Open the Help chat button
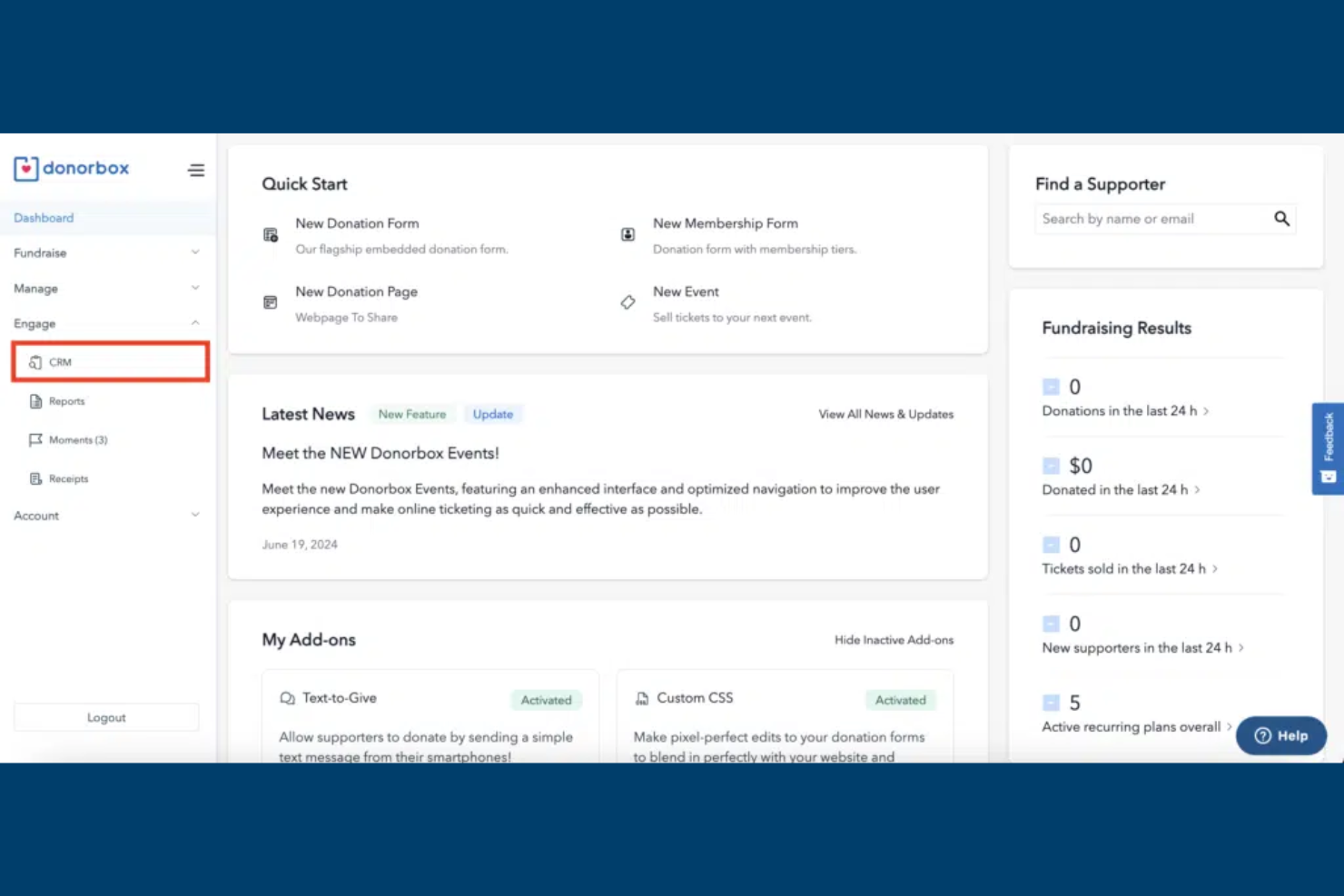The image size is (1344, 896). coord(1281,736)
